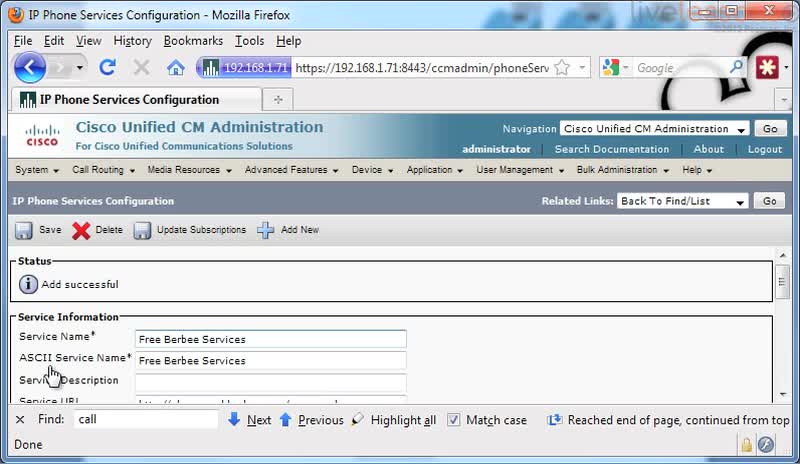
Task: Click the Cisco logo
Action: pyautogui.click(x=42, y=135)
